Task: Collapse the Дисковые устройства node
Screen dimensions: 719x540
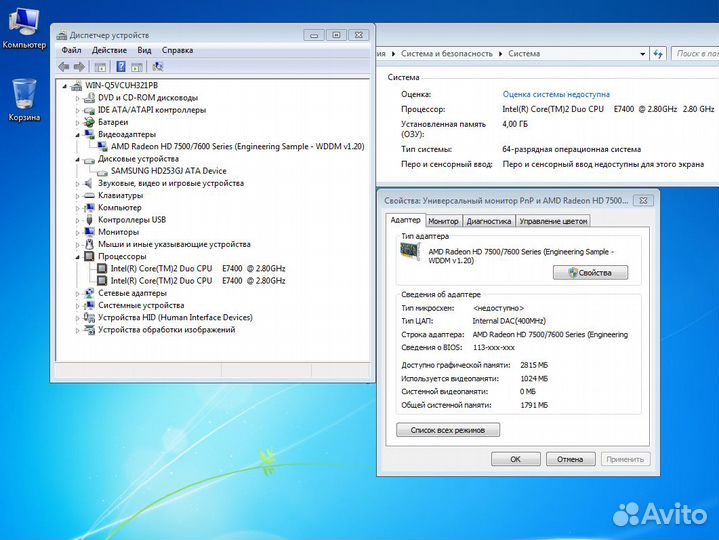Action: pos(77,159)
